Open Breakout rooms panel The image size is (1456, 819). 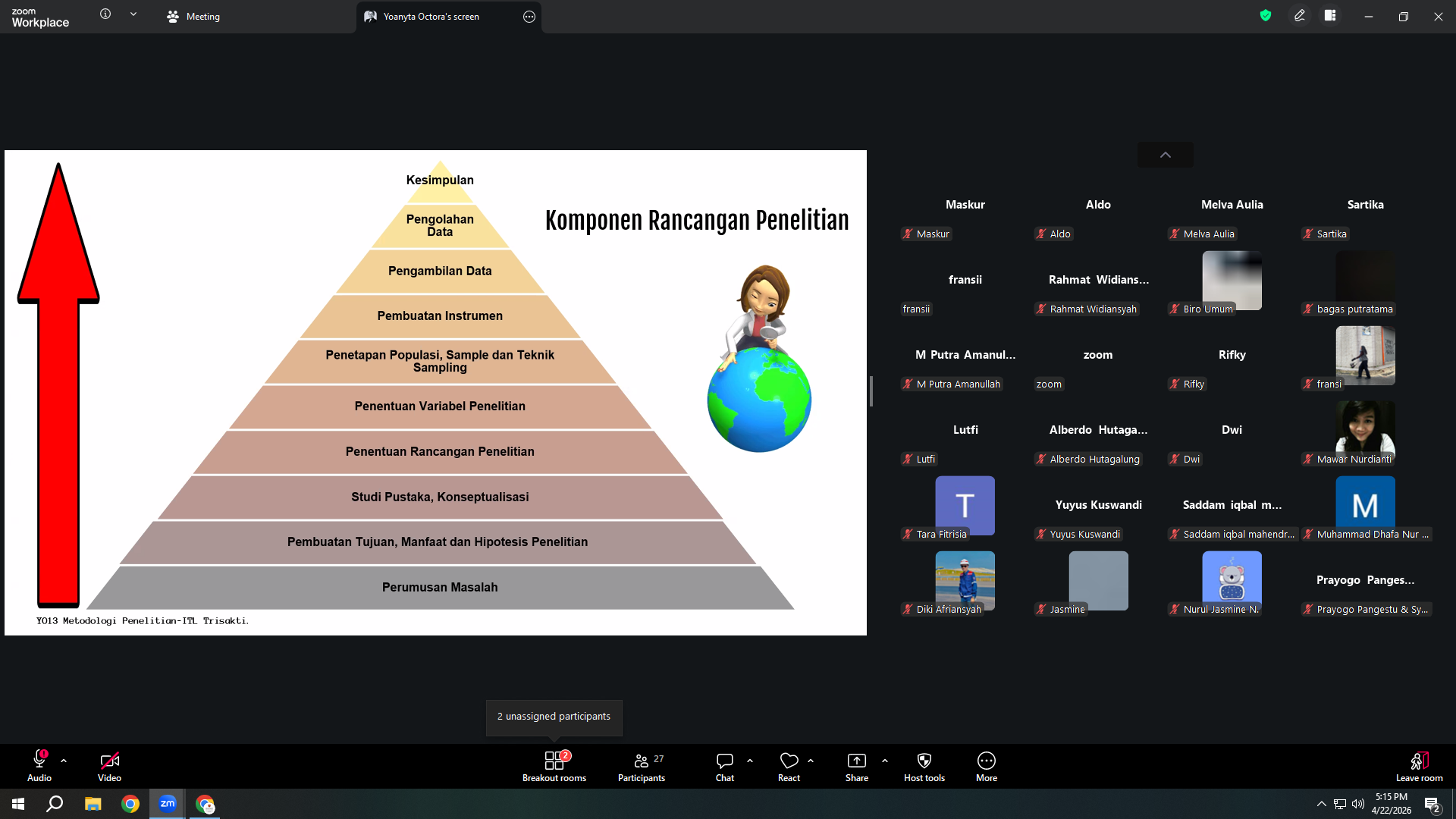pyautogui.click(x=554, y=766)
